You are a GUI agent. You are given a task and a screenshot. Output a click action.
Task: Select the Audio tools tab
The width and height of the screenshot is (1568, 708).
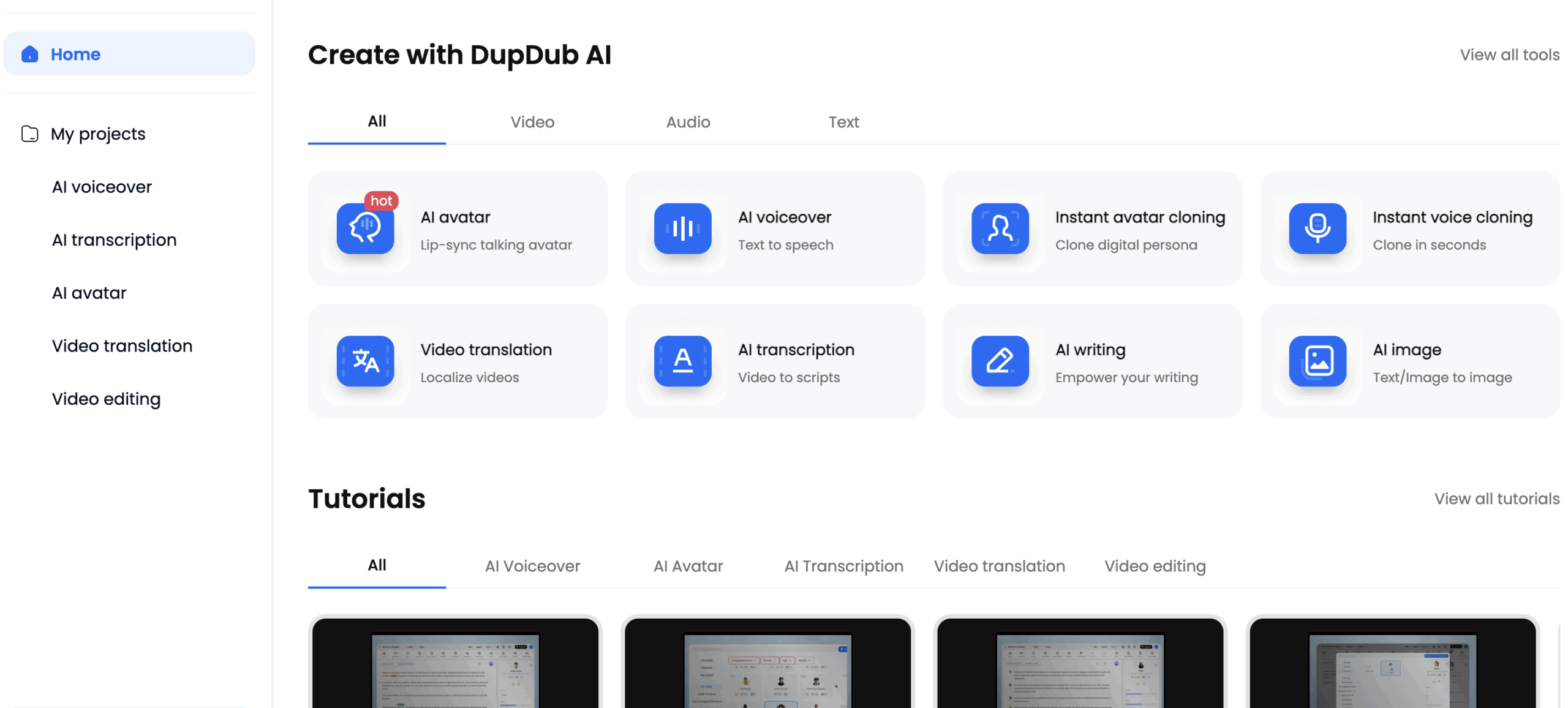[x=687, y=122]
